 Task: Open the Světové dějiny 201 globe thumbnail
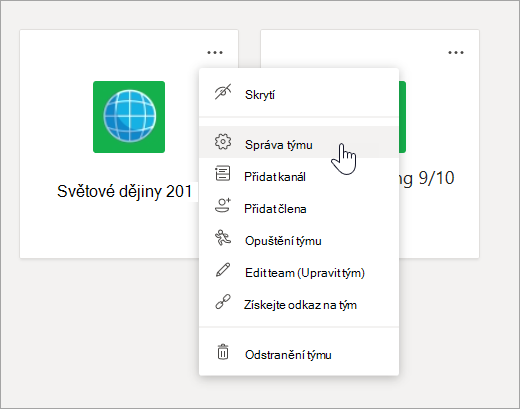pyautogui.click(x=129, y=117)
